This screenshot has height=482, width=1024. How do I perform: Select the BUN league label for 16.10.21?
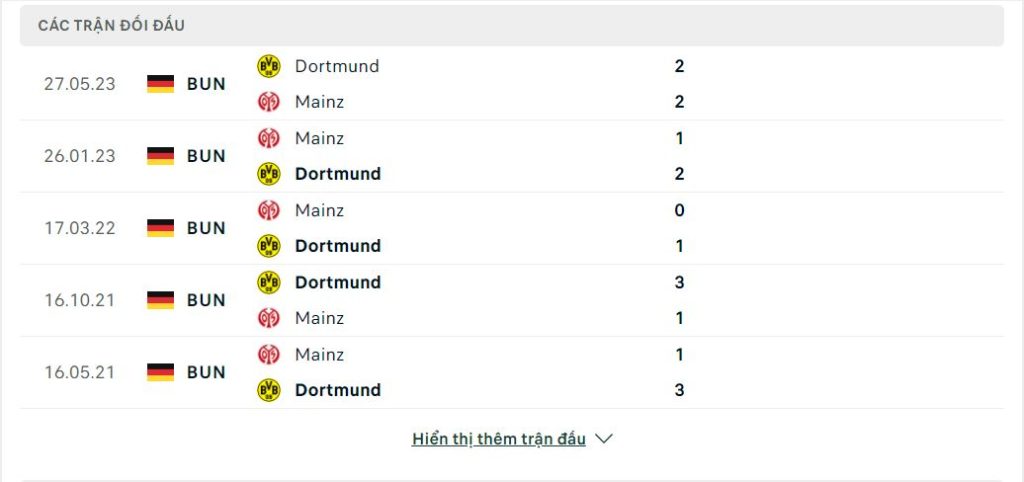[x=206, y=300]
